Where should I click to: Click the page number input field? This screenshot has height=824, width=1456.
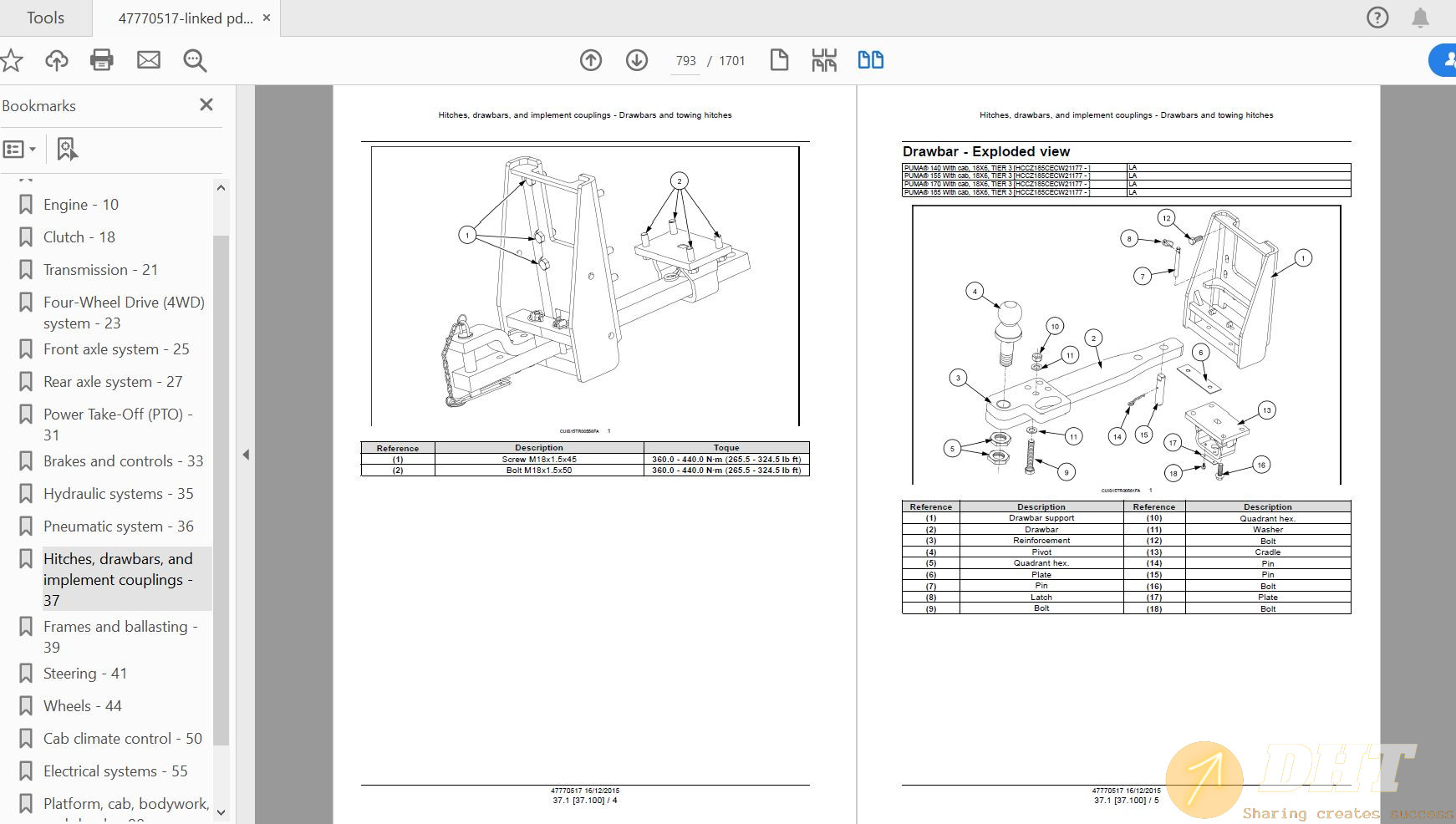pyautogui.click(x=685, y=61)
